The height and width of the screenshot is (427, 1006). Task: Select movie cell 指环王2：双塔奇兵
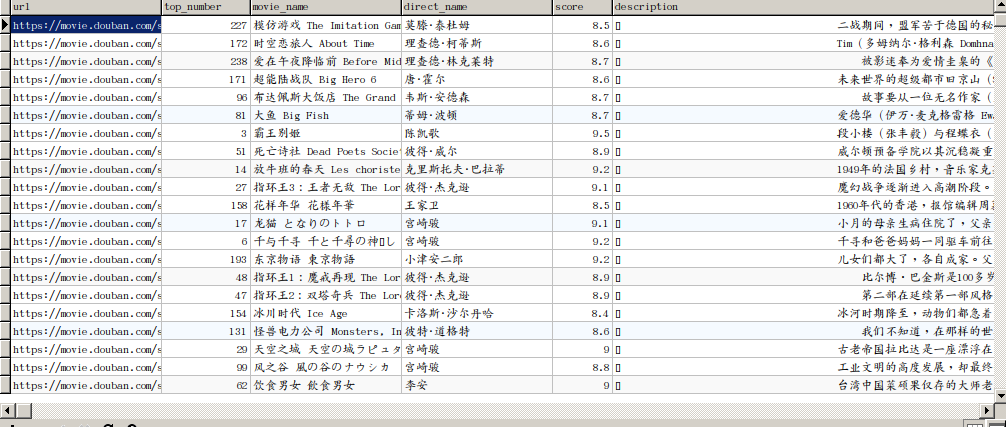[326, 295]
